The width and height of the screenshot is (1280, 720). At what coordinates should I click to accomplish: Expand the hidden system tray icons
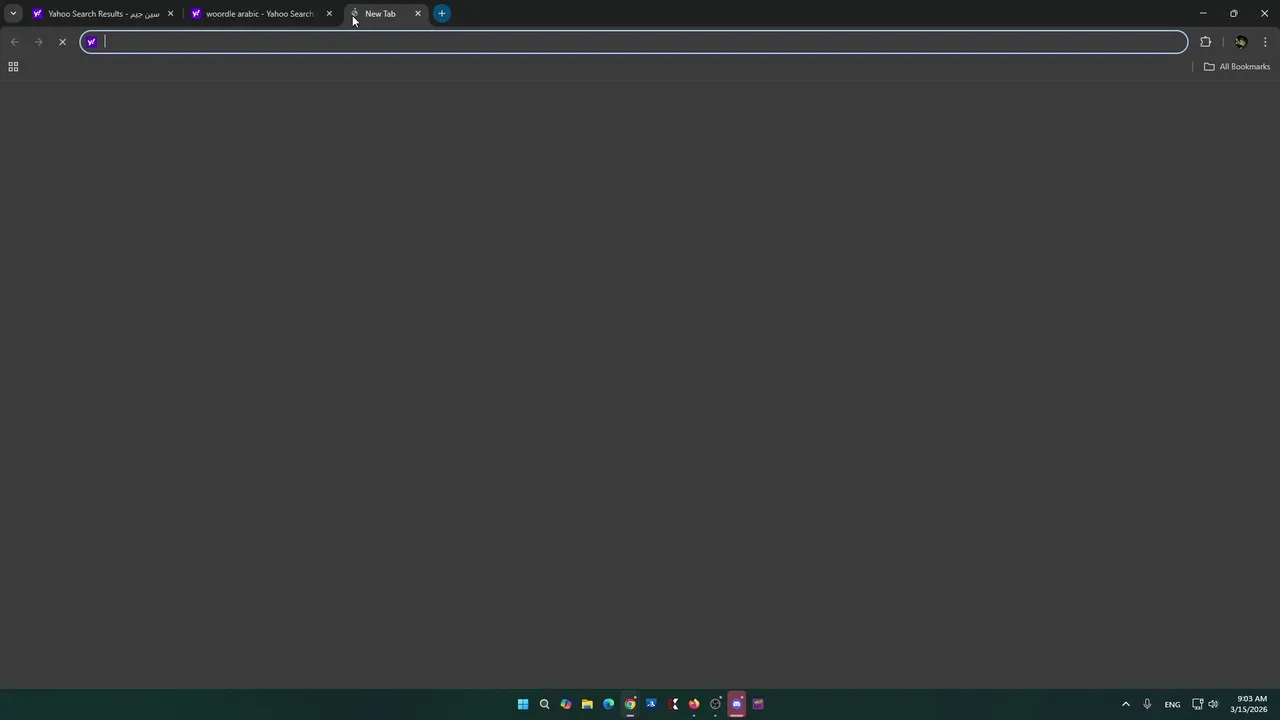(1126, 704)
